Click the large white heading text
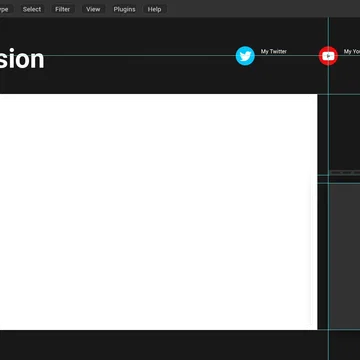This screenshot has height=360, width=360. click(22, 59)
